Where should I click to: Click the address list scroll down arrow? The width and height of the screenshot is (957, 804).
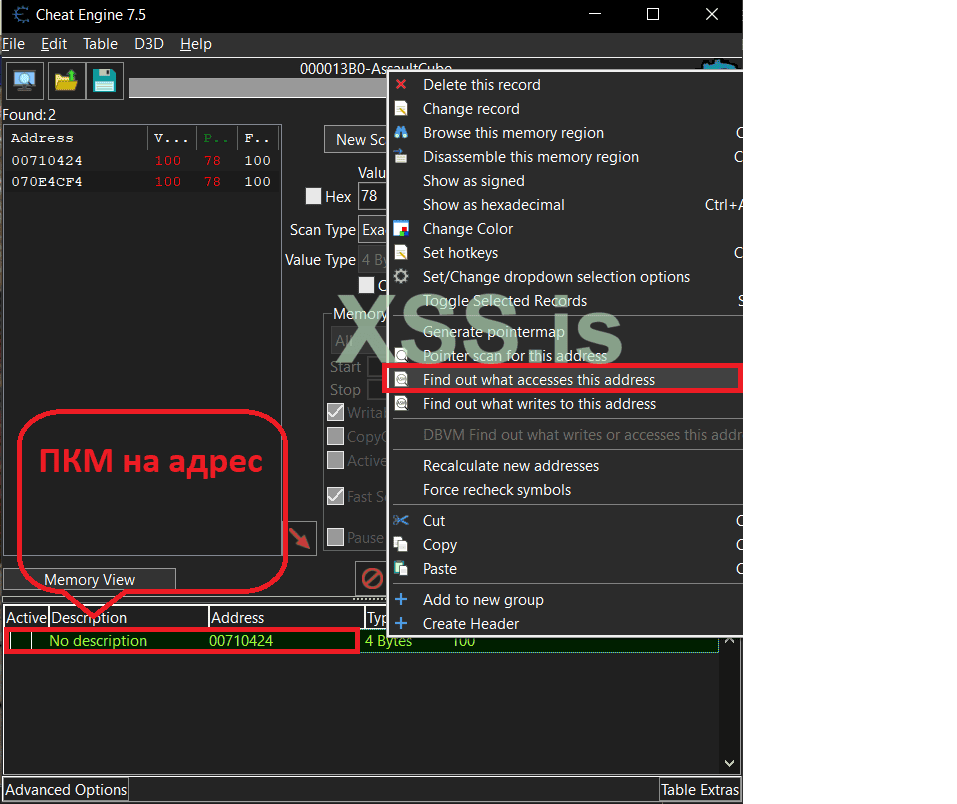click(x=729, y=763)
